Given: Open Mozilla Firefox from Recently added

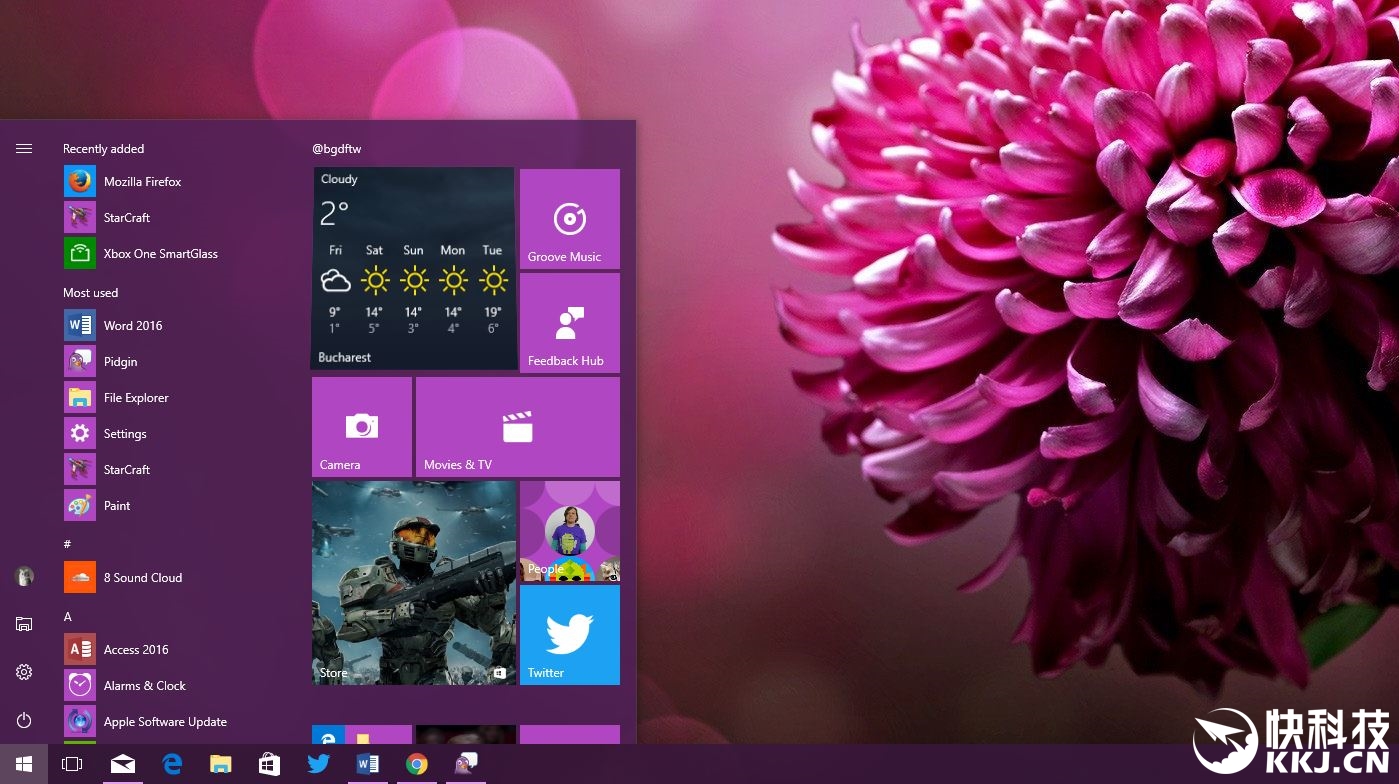Looking at the screenshot, I should (142, 182).
